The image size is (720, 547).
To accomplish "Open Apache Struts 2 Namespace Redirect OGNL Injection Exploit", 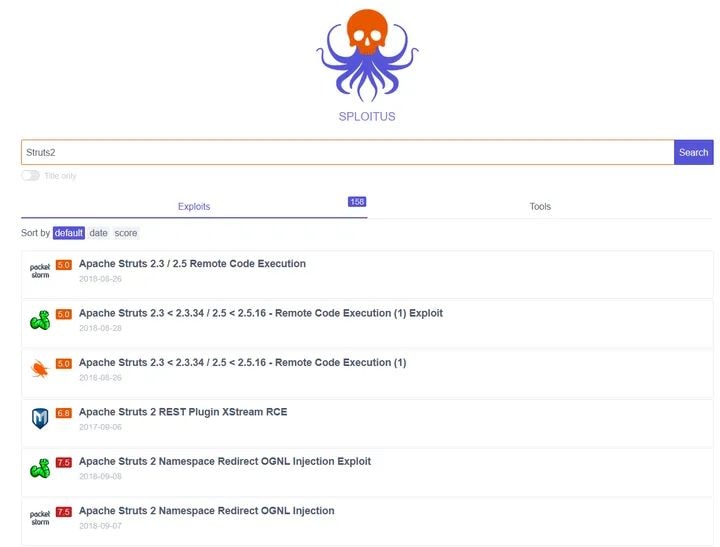I will pyautogui.click(x=225, y=461).
